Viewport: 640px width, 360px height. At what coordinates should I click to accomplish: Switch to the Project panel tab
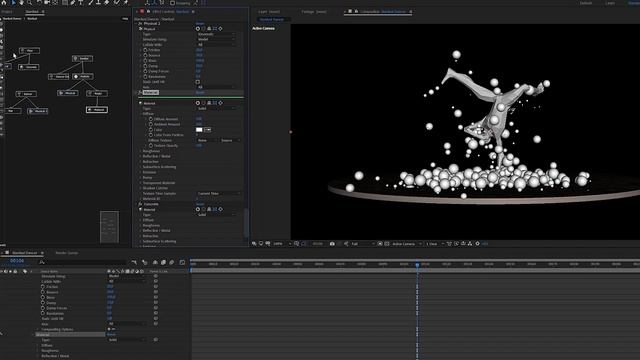click(7, 12)
